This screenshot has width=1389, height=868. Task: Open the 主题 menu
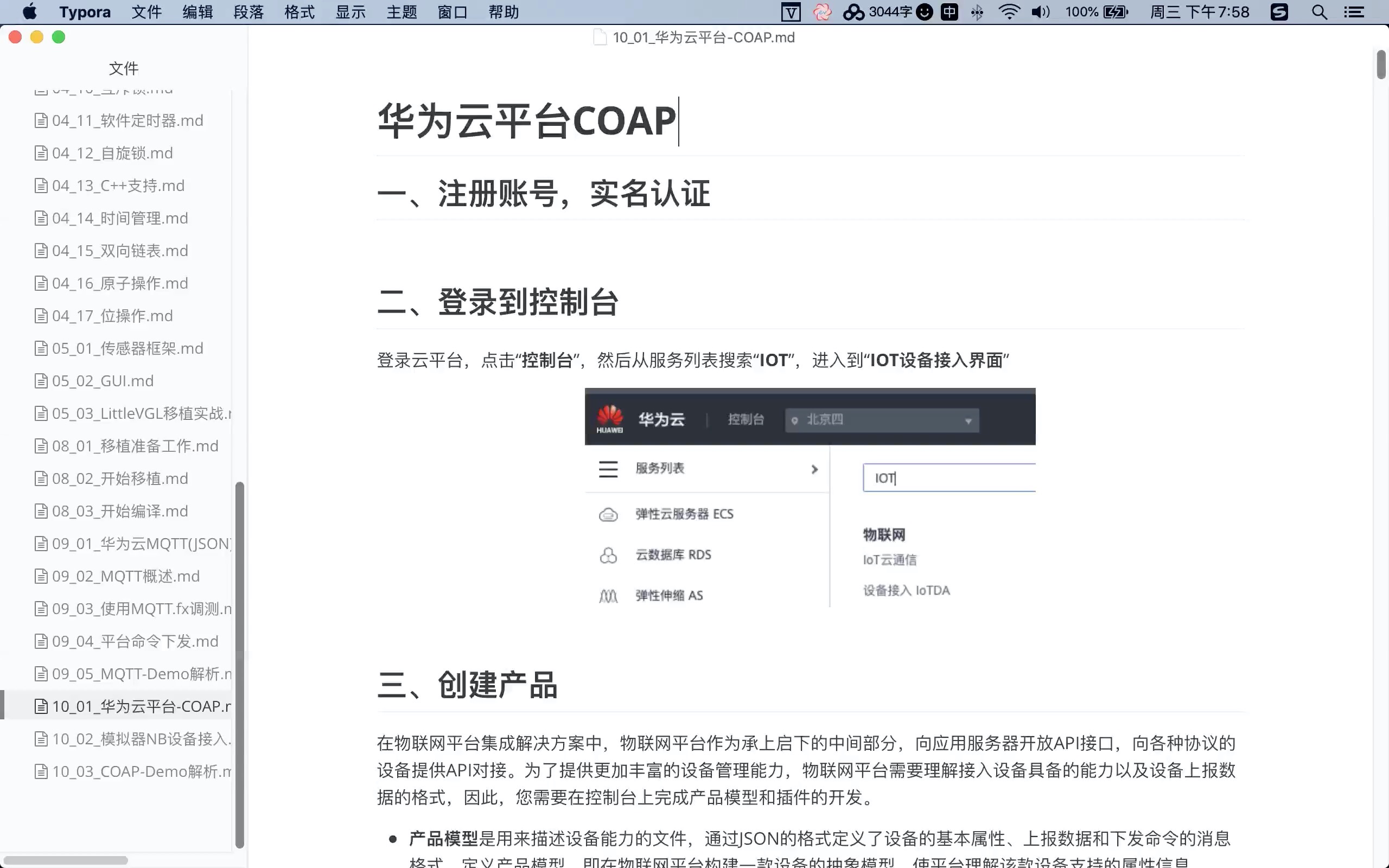[x=402, y=12]
